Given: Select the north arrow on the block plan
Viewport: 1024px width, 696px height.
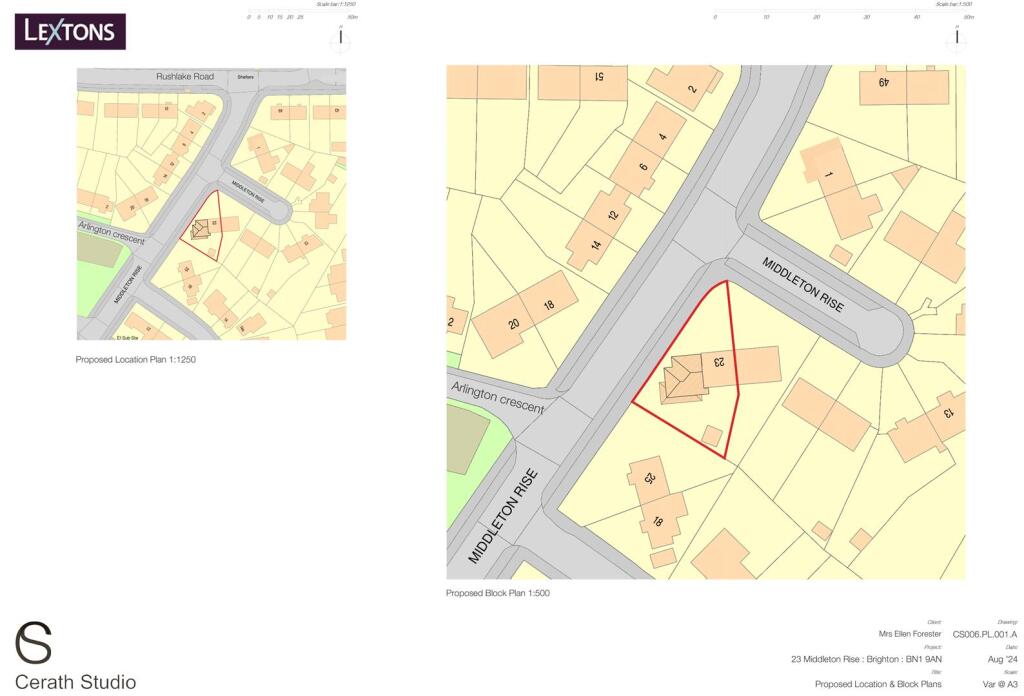Looking at the screenshot, I should [956, 36].
